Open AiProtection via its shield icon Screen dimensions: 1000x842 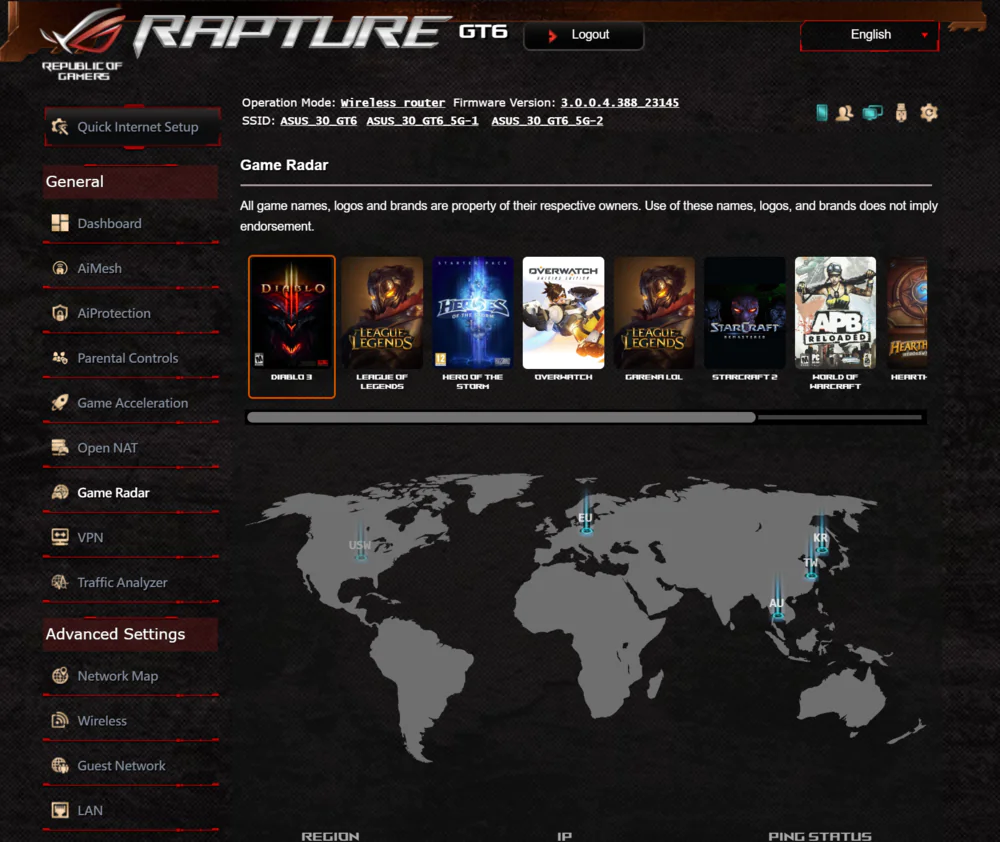click(x=60, y=313)
